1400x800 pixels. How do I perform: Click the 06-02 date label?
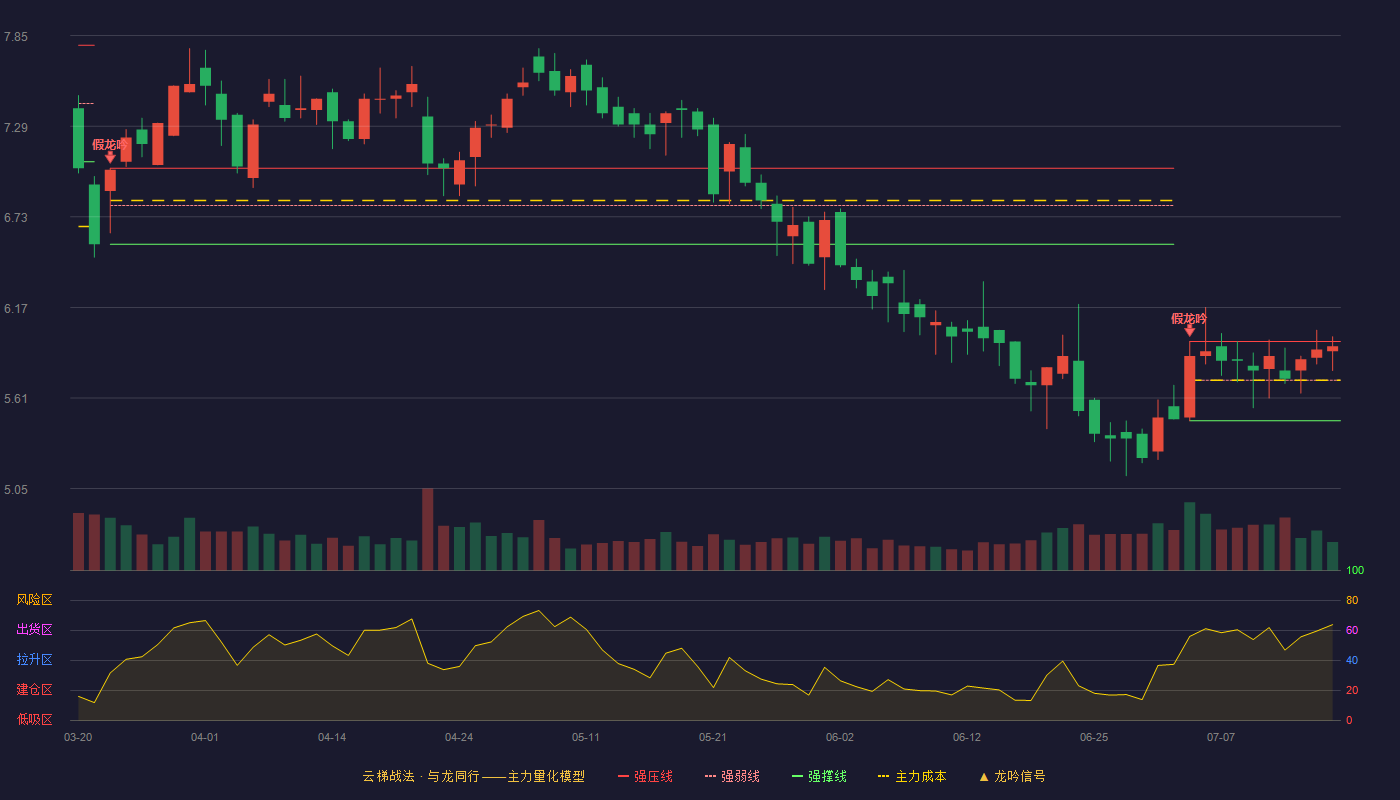click(840, 737)
